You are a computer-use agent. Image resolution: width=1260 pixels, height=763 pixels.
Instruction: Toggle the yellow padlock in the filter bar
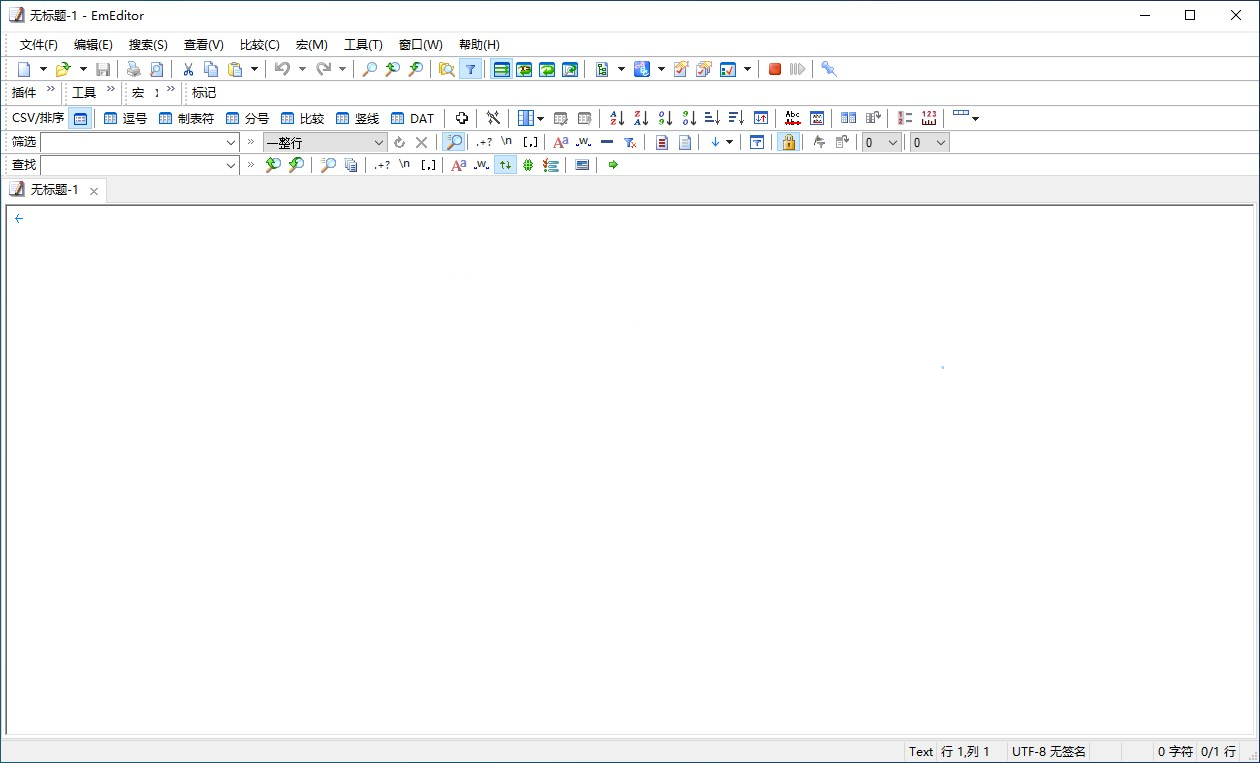[789, 141]
